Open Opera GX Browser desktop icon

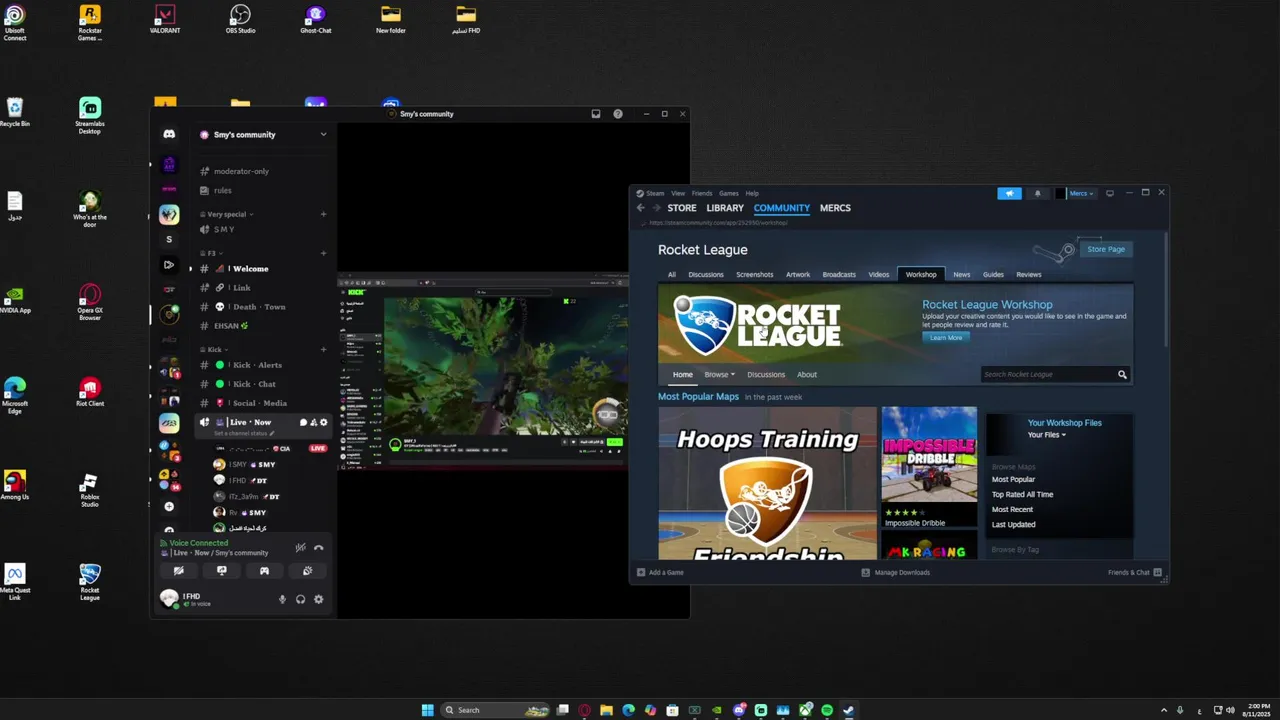pos(90,302)
